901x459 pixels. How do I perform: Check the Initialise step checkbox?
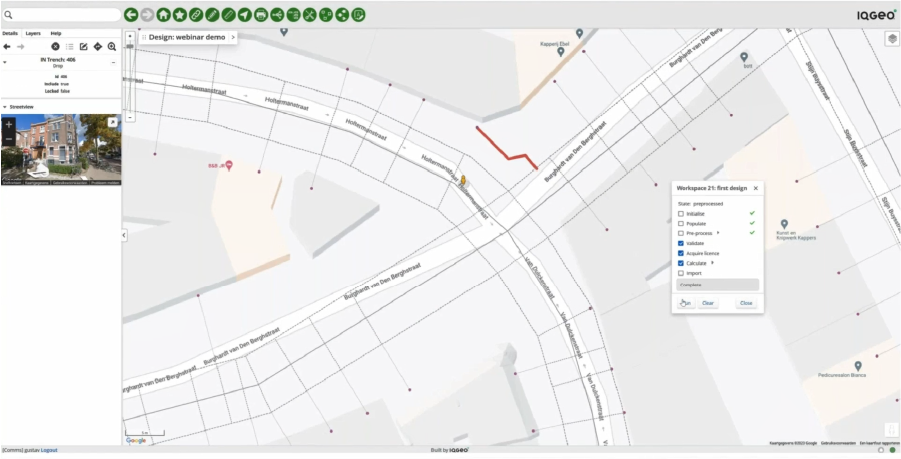(681, 214)
